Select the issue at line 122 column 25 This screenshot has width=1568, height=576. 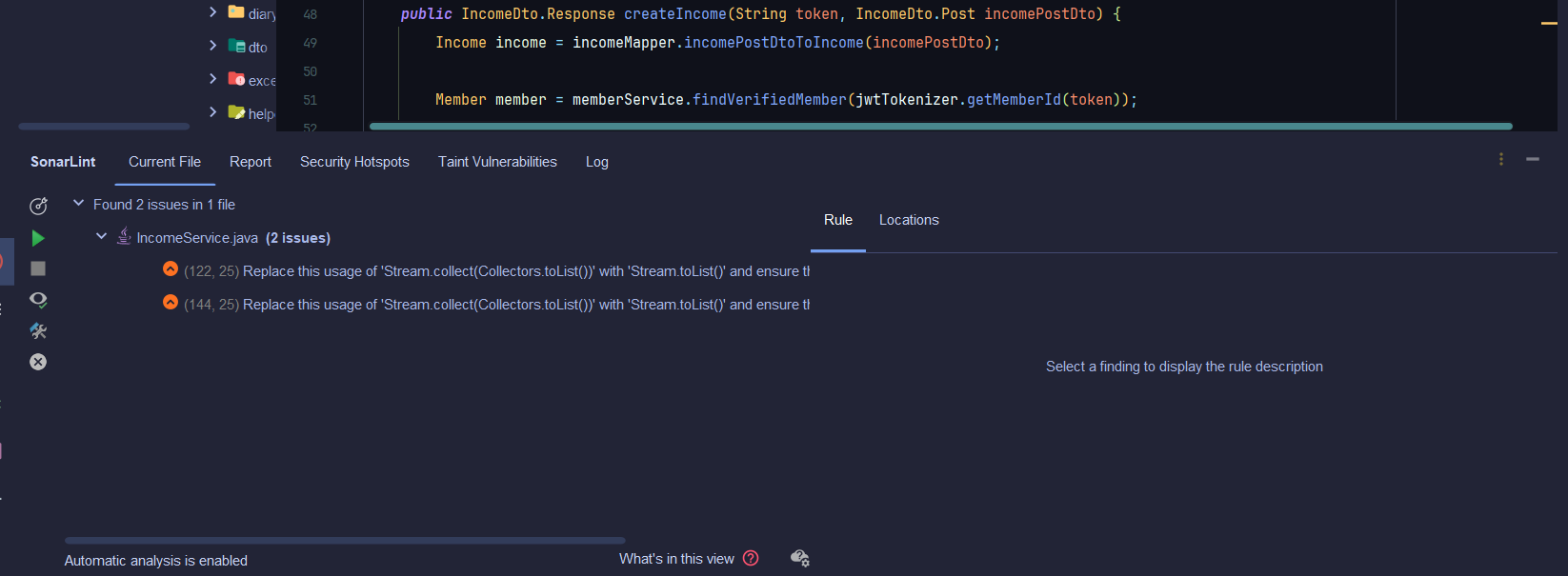[x=486, y=271]
